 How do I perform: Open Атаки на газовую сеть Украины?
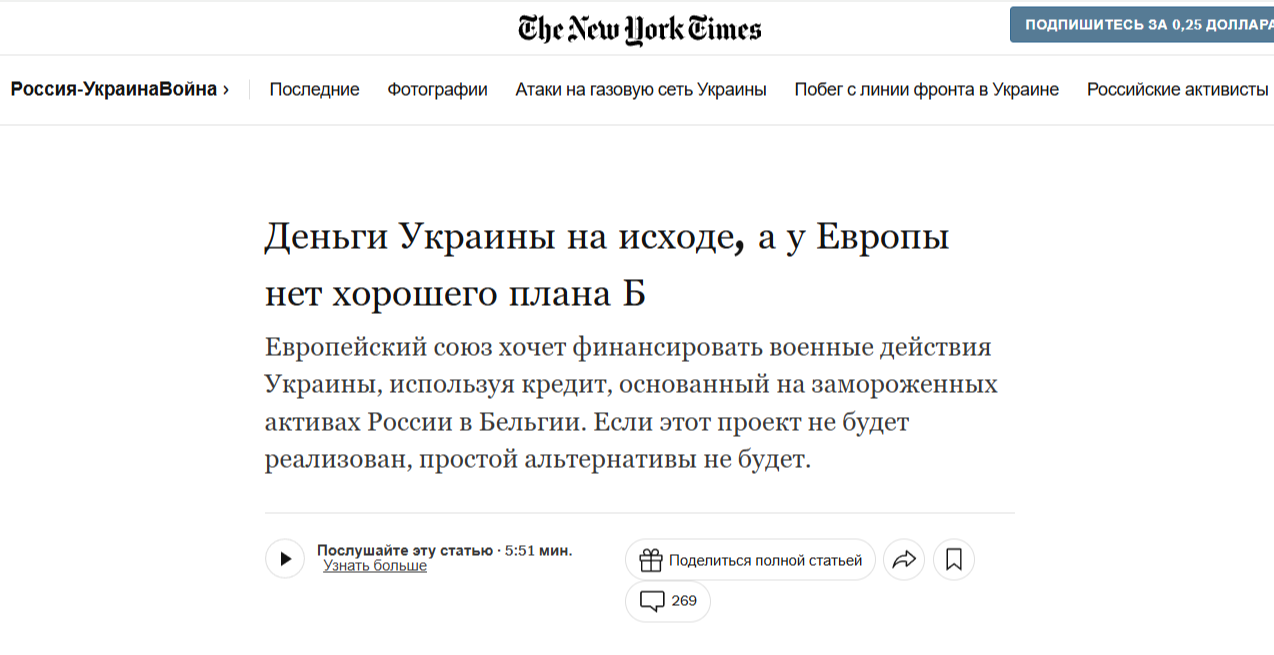coord(641,89)
